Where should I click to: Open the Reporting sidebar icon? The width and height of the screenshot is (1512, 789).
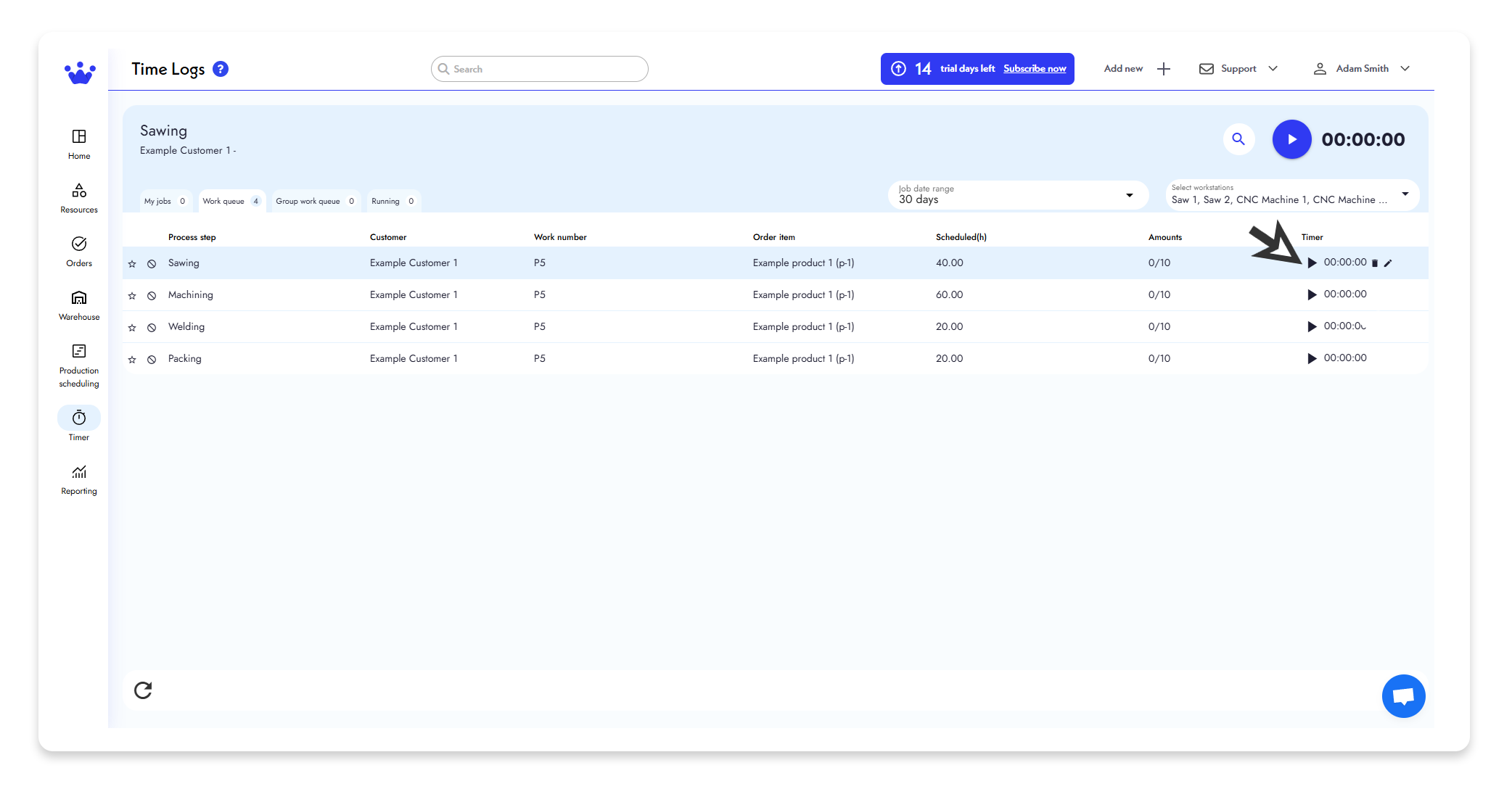click(78, 476)
